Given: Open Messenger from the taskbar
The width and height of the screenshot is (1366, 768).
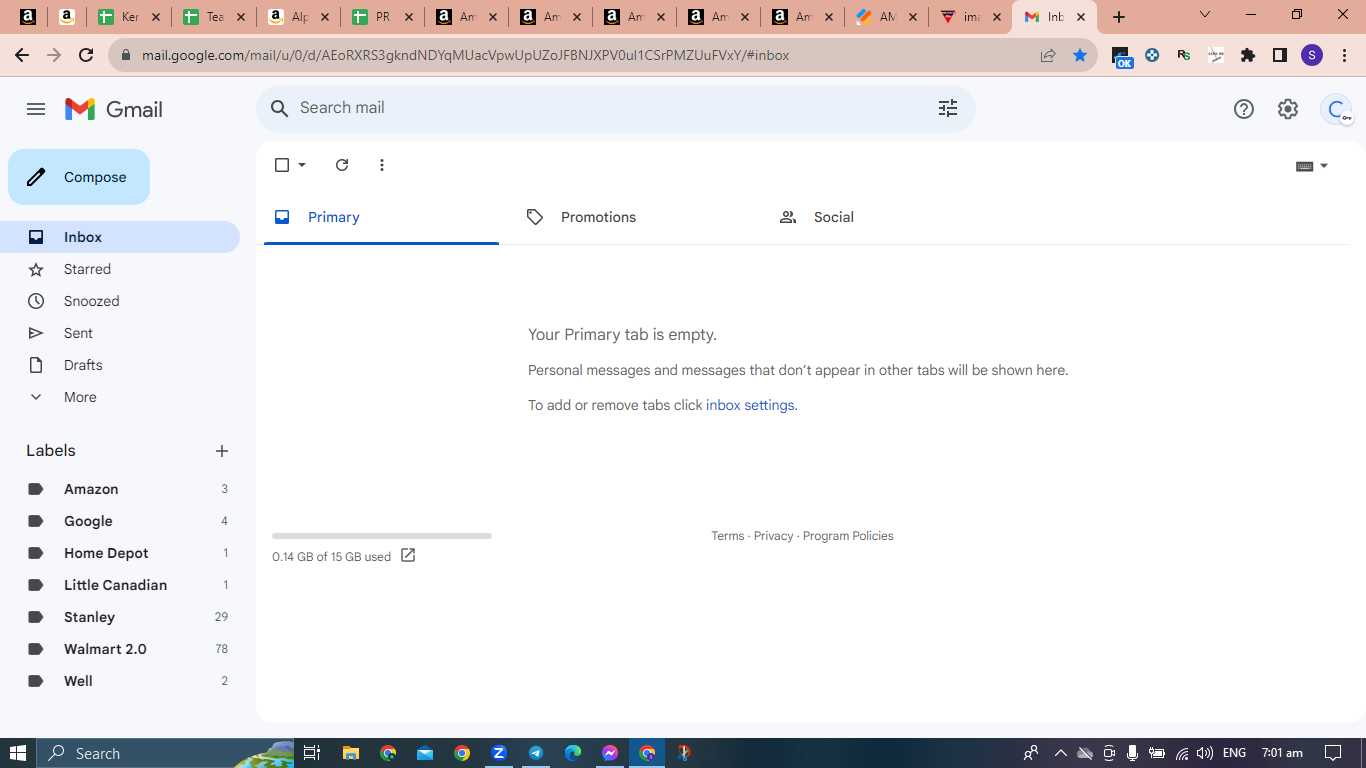Looking at the screenshot, I should [610, 753].
